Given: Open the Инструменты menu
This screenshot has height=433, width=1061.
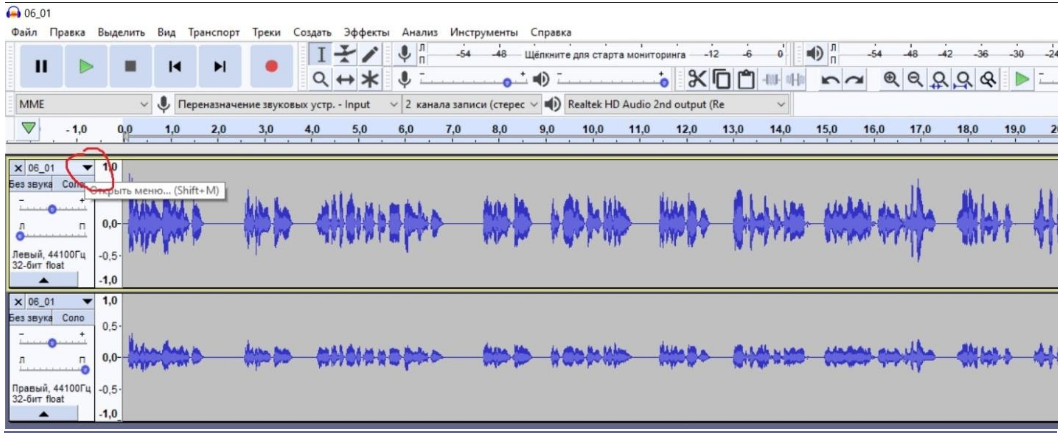Looking at the screenshot, I should [484, 32].
